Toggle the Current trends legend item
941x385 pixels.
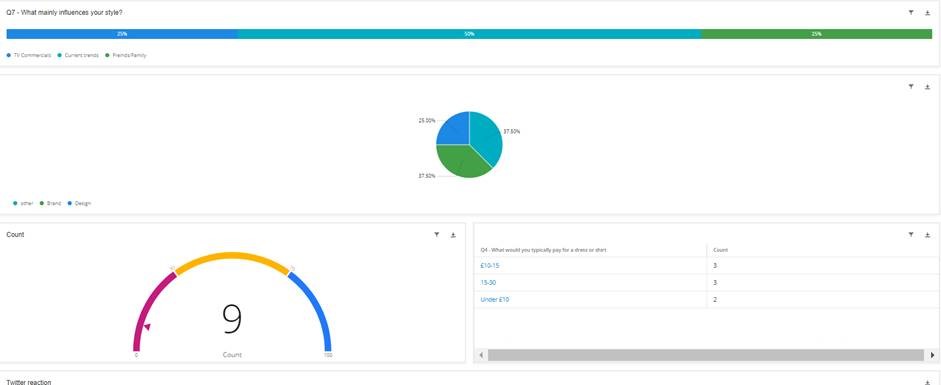[x=78, y=55]
